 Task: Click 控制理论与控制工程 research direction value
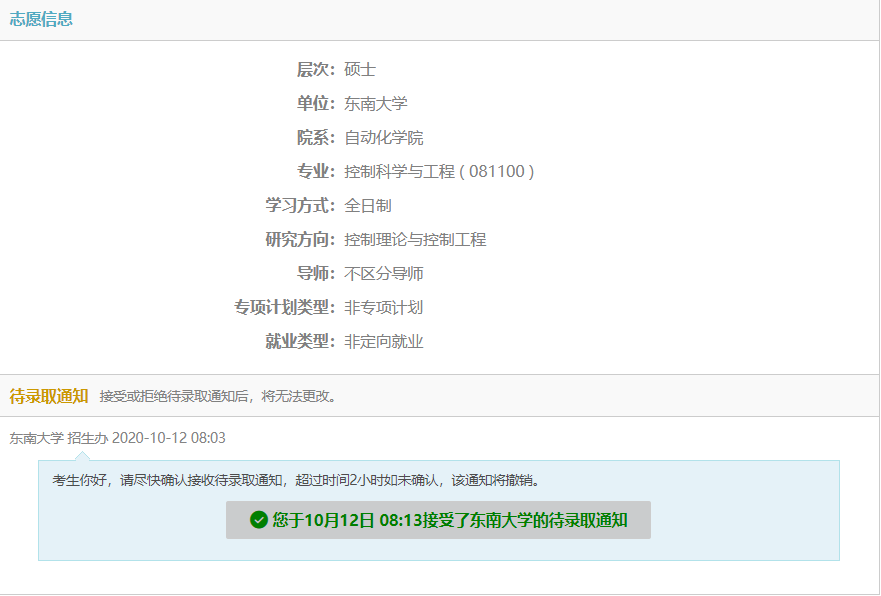tap(415, 240)
